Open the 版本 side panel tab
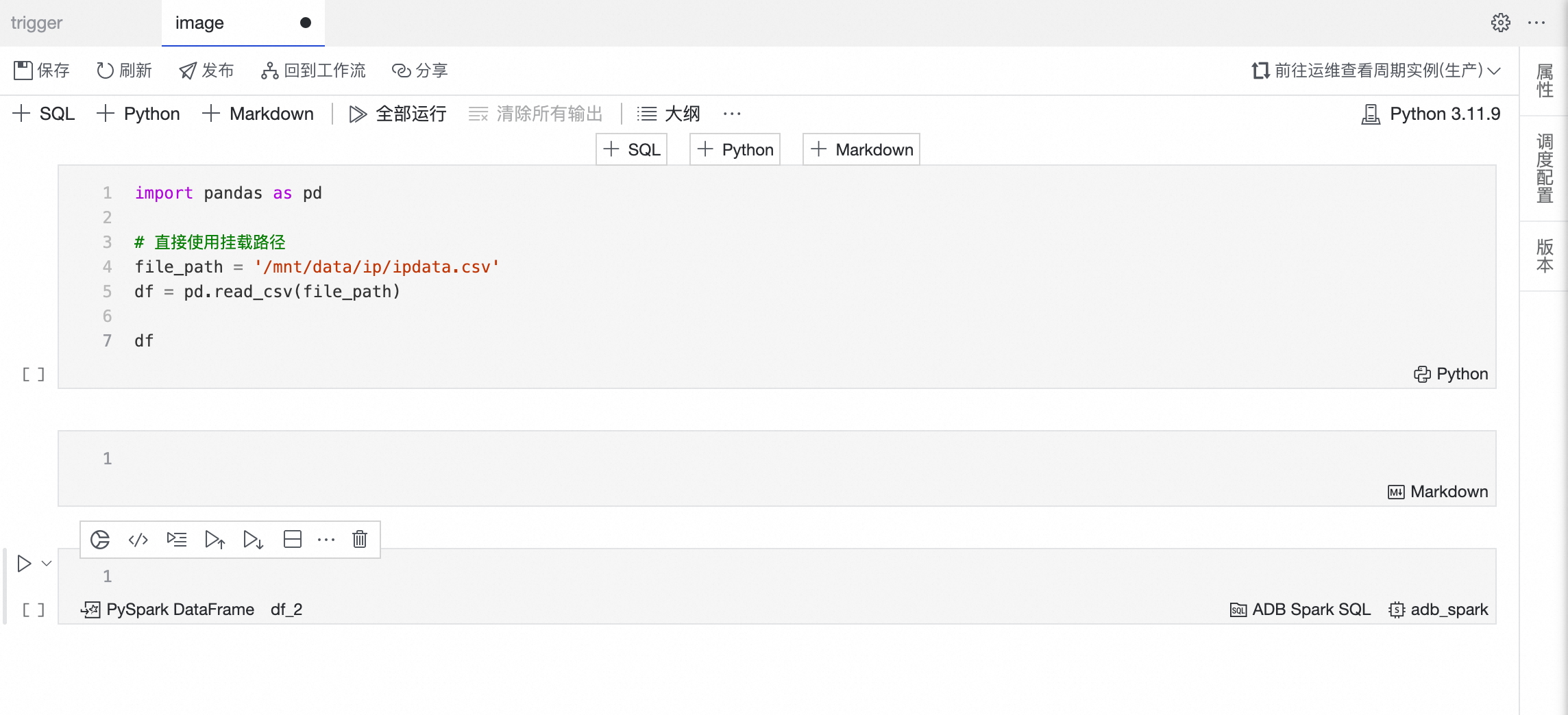Screen dimensions: 1568x715 point(1545,255)
